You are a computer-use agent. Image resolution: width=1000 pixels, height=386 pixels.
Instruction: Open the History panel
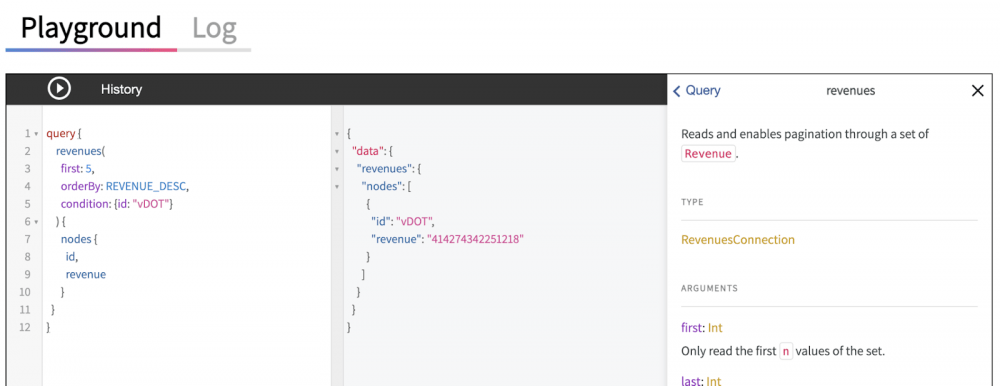tap(121, 89)
